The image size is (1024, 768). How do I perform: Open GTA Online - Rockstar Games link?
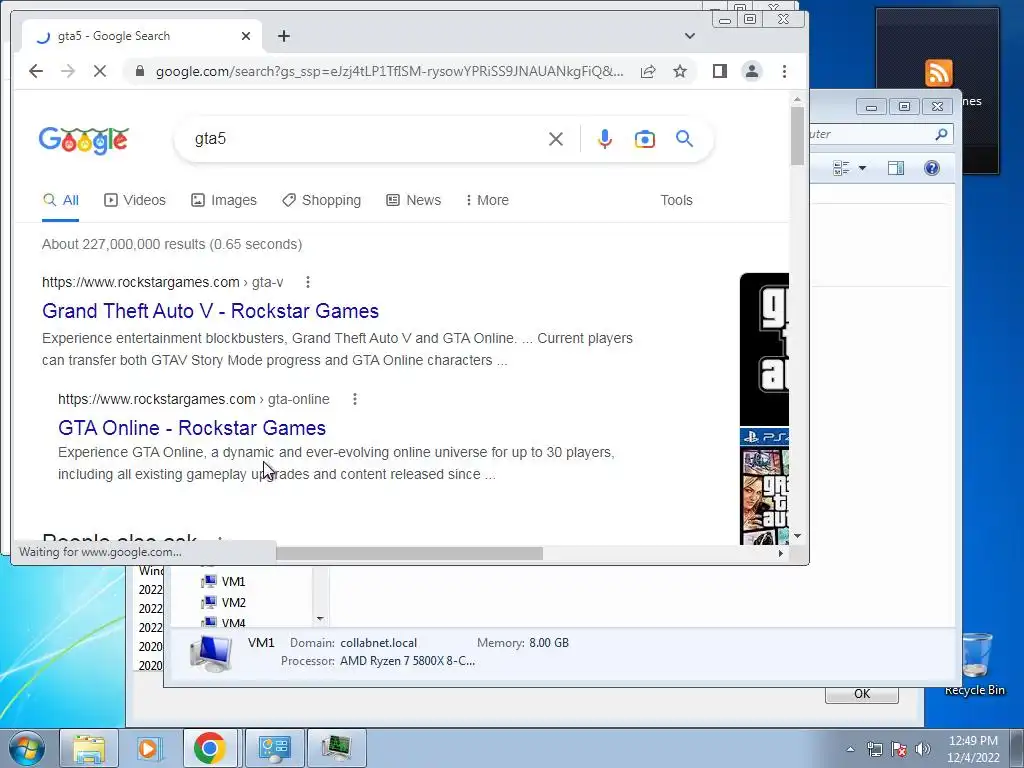pos(192,428)
